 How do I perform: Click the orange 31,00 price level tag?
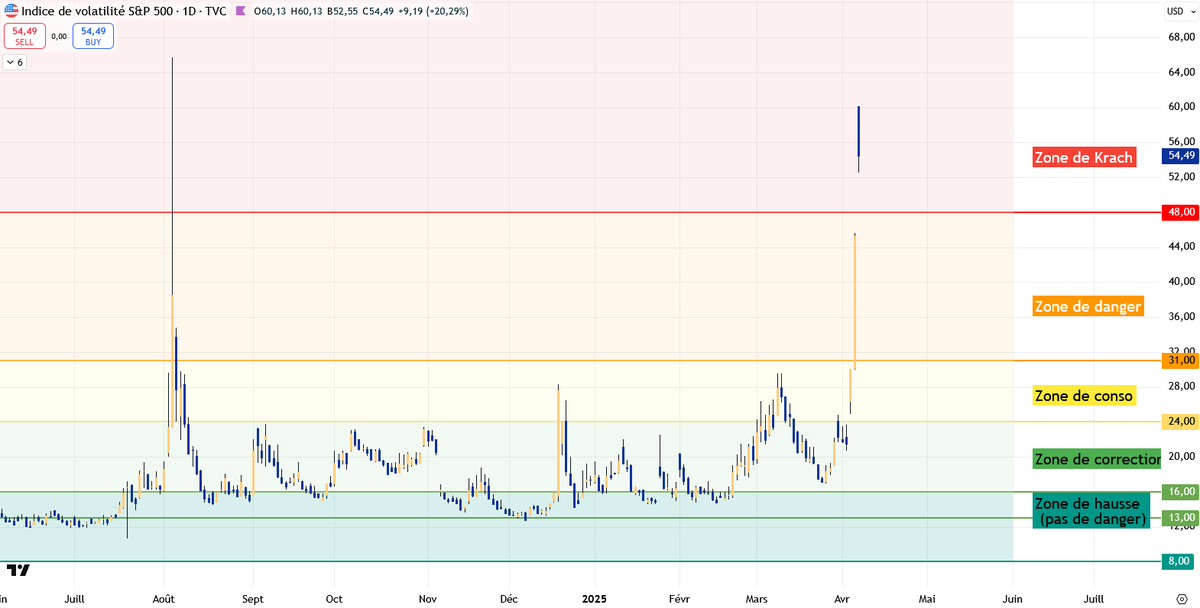point(1180,360)
